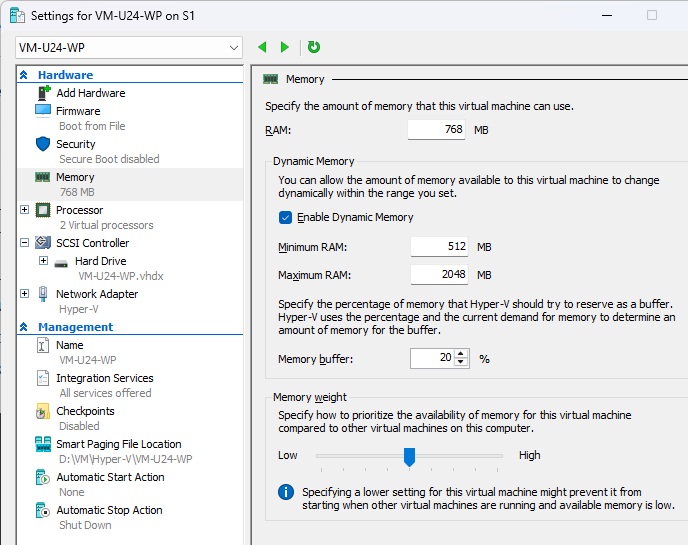The height and width of the screenshot is (545, 688).
Task: Open the VM-U24-WP virtual machine dropdown
Action: (x=129, y=47)
